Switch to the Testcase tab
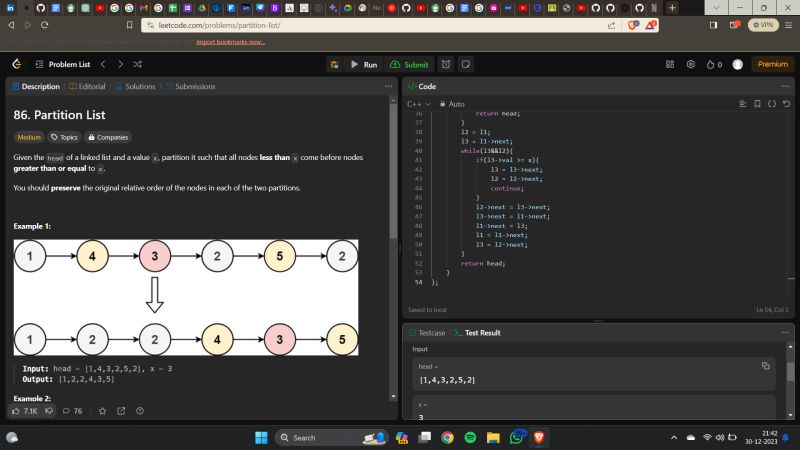This screenshot has width=800, height=450. pos(431,332)
